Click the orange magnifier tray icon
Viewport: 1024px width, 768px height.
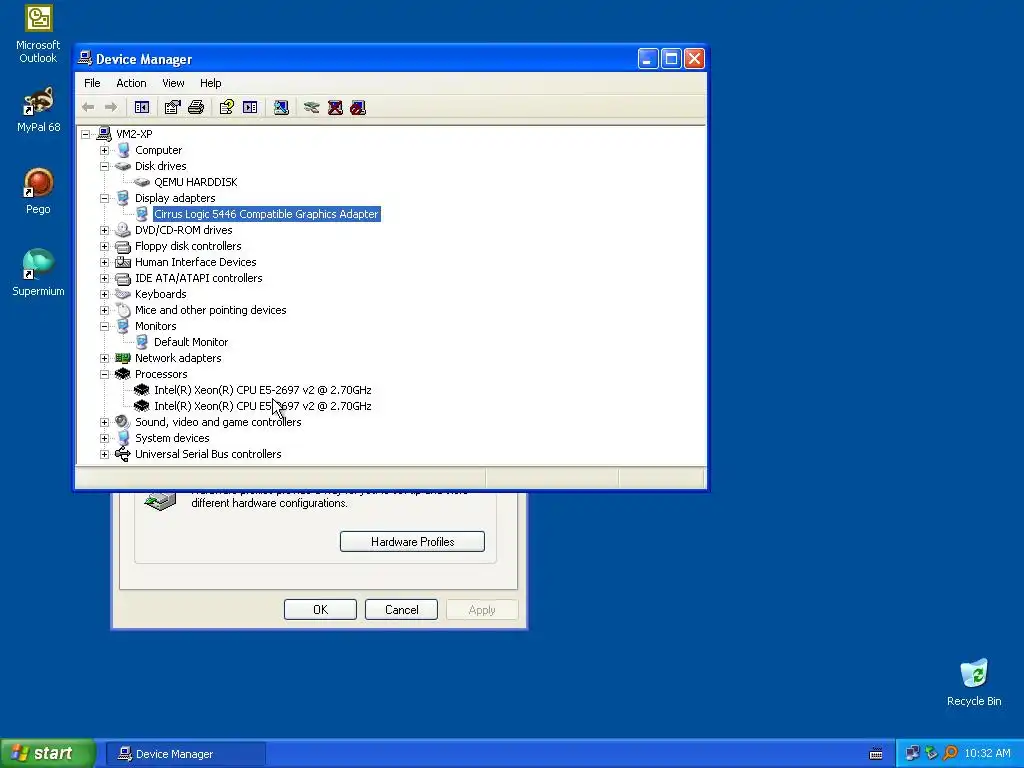950,754
